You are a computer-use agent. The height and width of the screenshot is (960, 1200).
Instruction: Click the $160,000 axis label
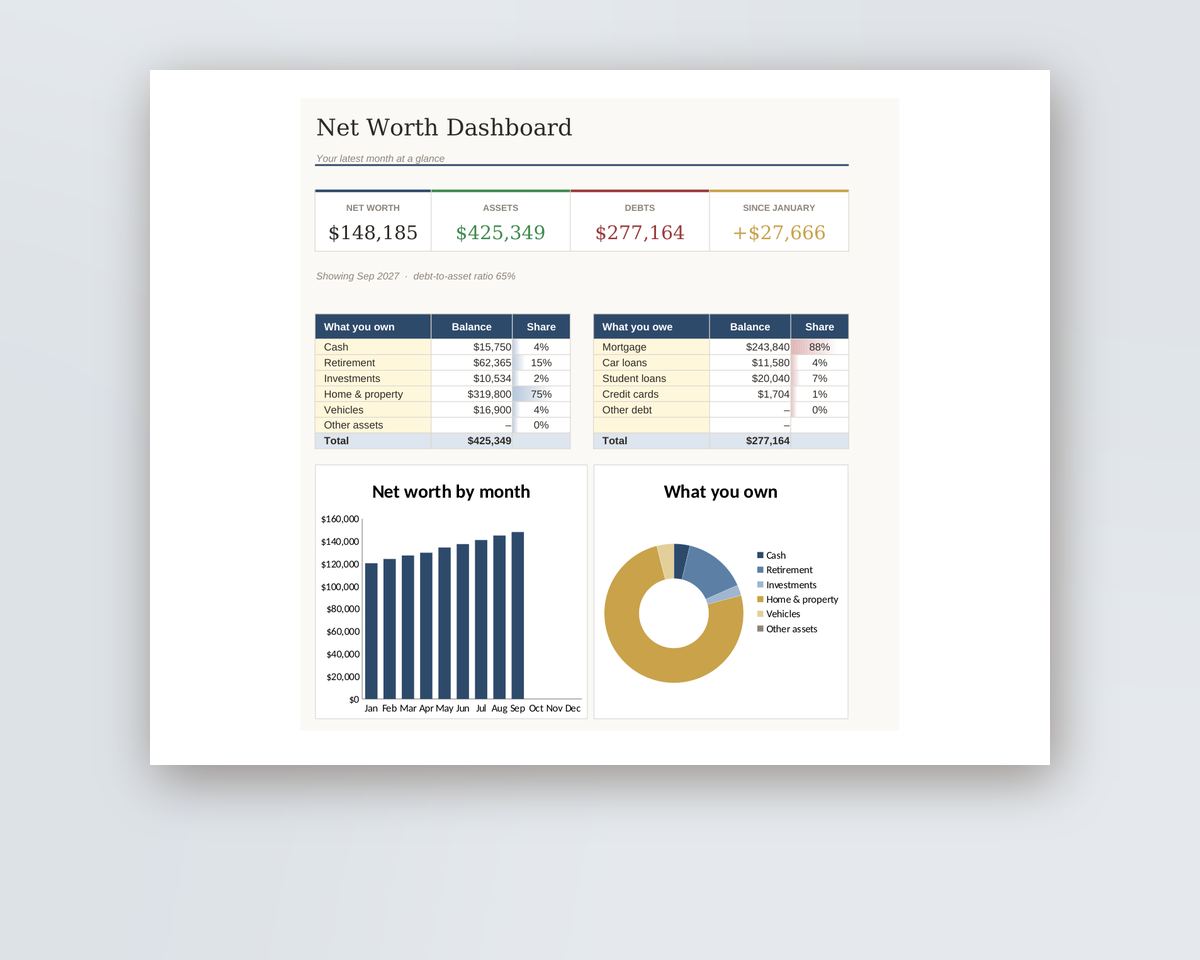[x=340, y=519]
